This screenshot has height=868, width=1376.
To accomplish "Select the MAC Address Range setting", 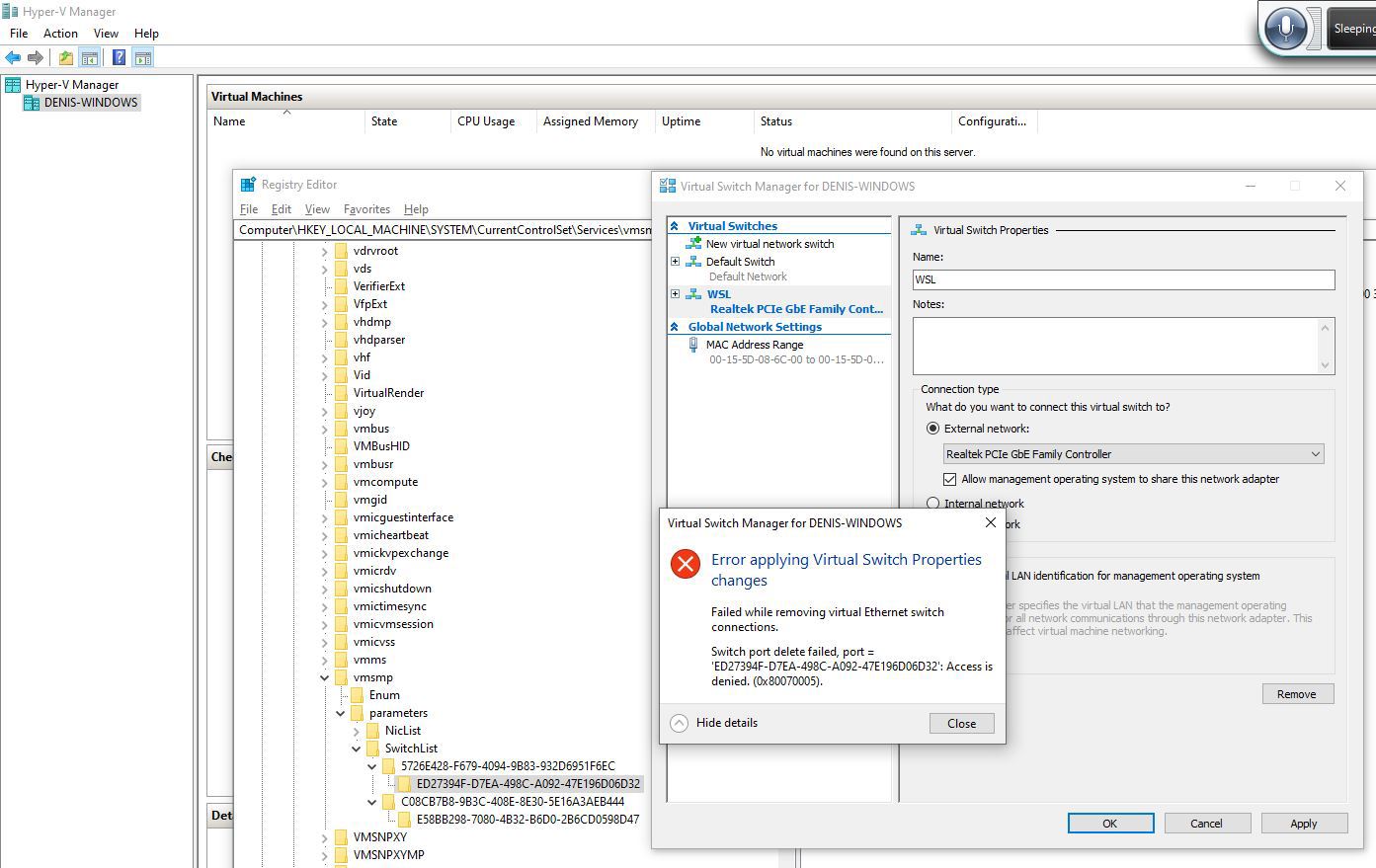I will click(755, 344).
